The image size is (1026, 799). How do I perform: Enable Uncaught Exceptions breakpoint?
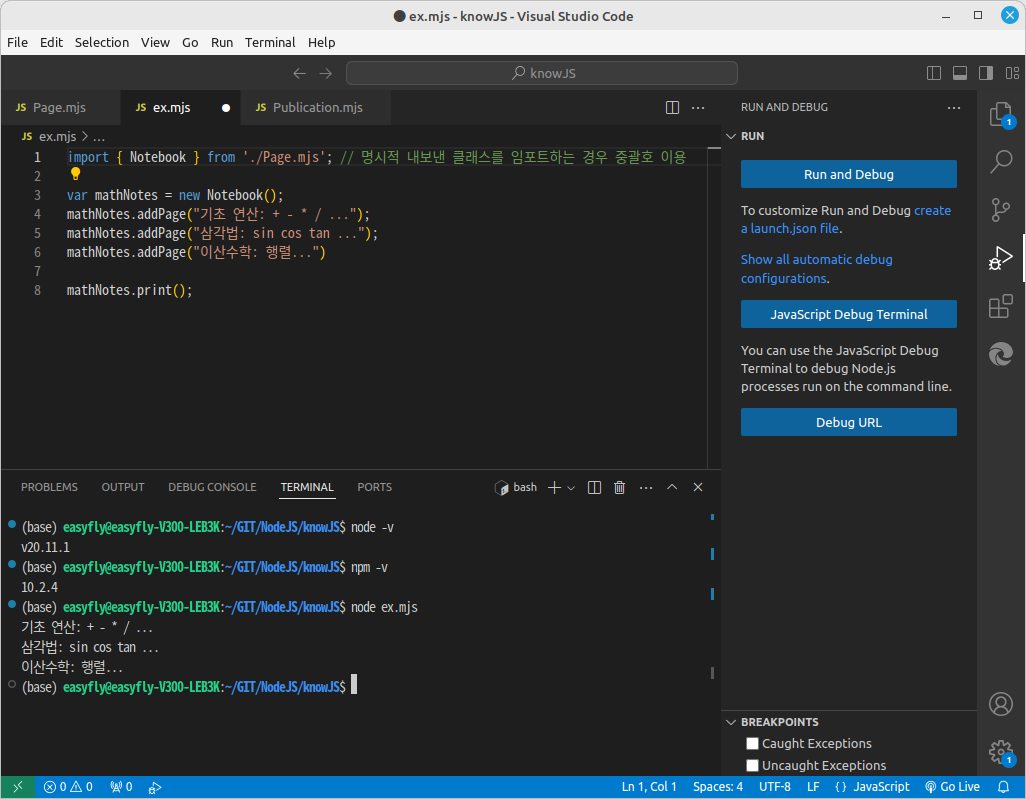[x=752, y=765]
